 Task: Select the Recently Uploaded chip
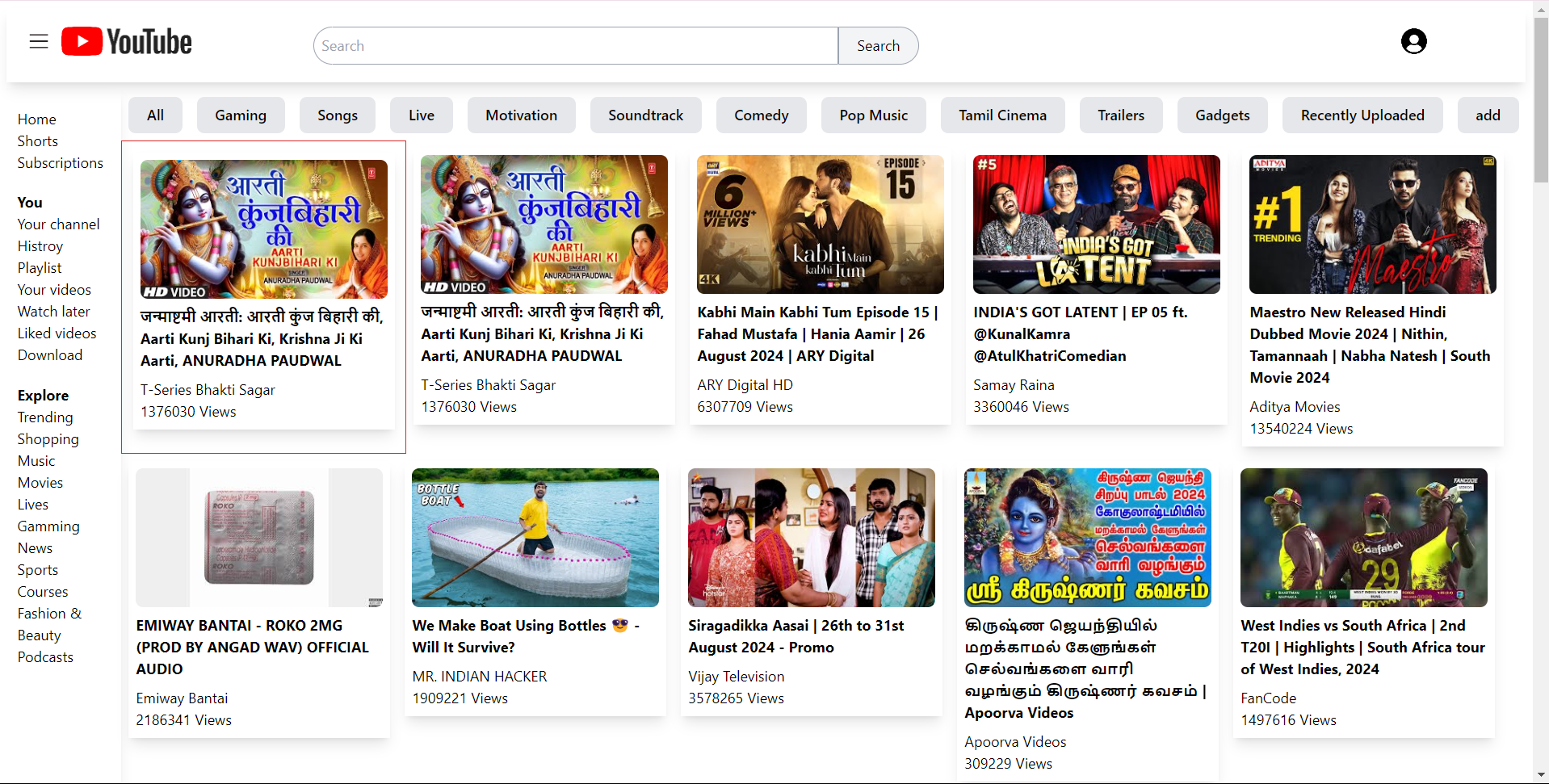tap(1362, 115)
